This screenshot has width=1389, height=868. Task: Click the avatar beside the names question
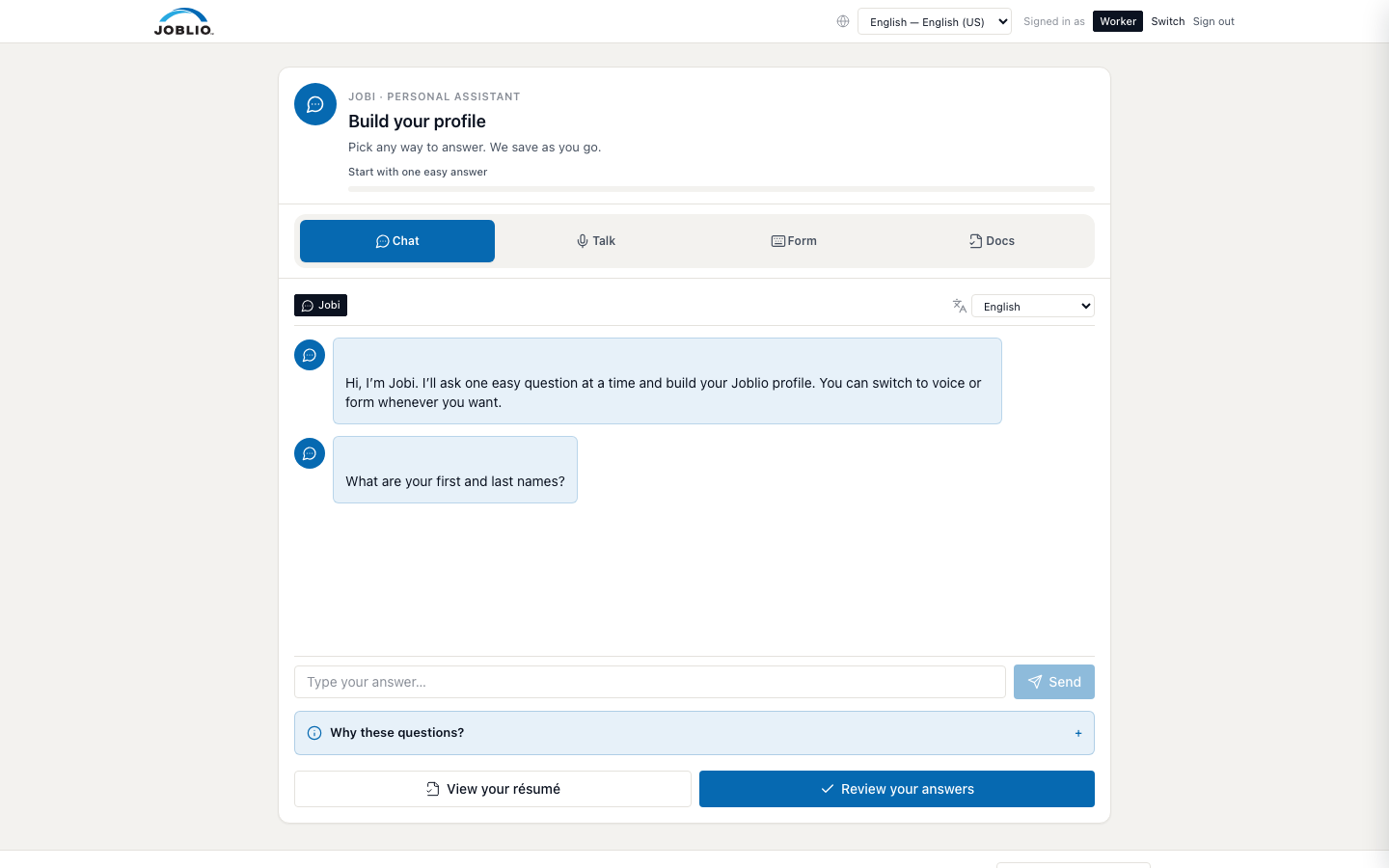[x=310, y=453]
